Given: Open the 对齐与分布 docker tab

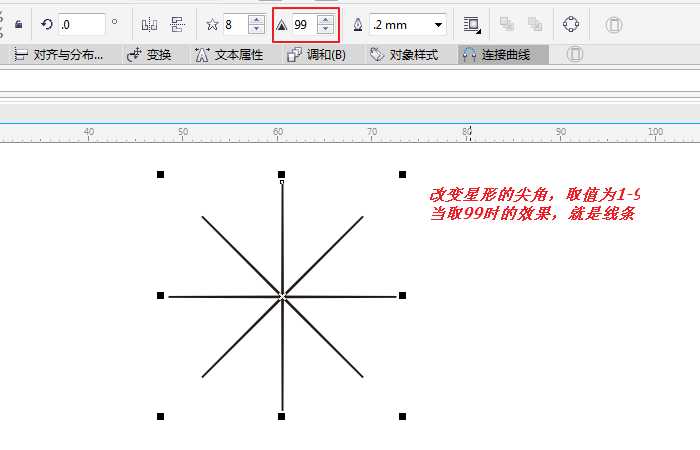Looking at the screenshot, I should click(59, 55).
